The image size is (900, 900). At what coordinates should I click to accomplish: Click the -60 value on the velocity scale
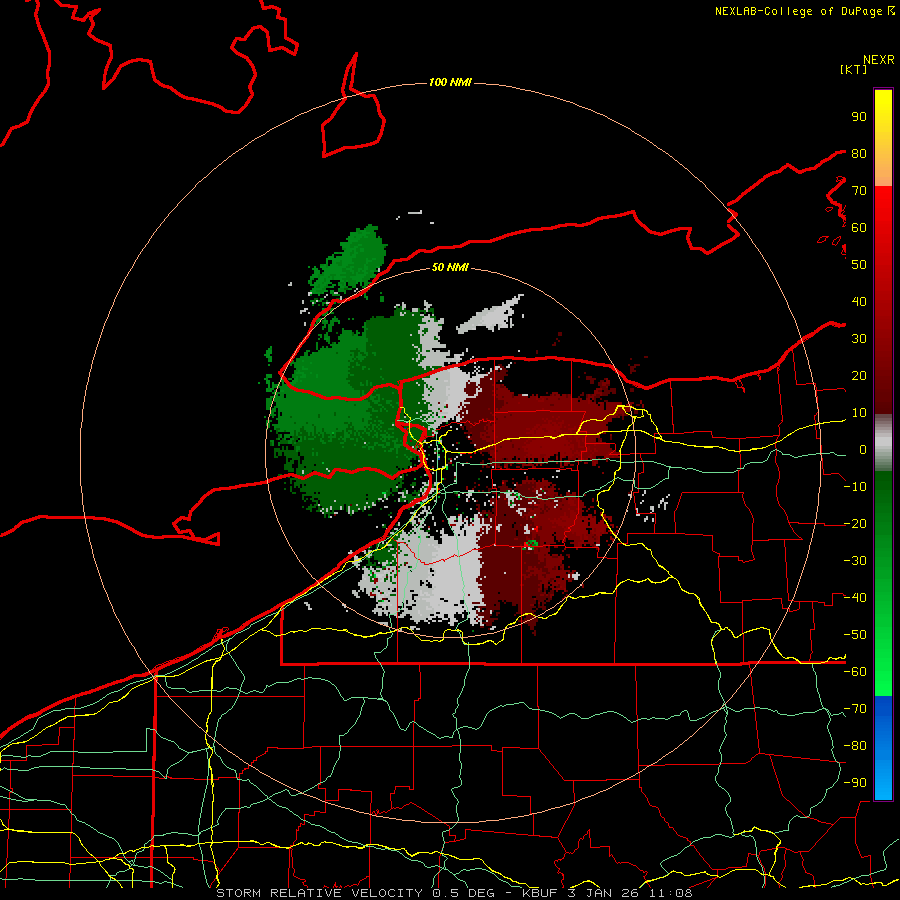[x=855, y=672]
